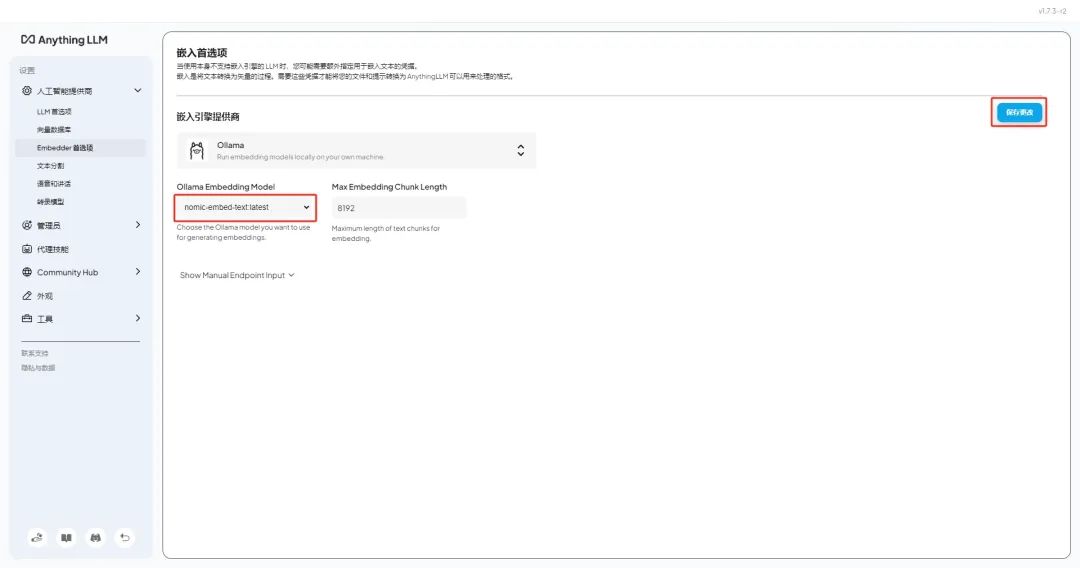Click the 工具 toolbox icon

point(27,319)
